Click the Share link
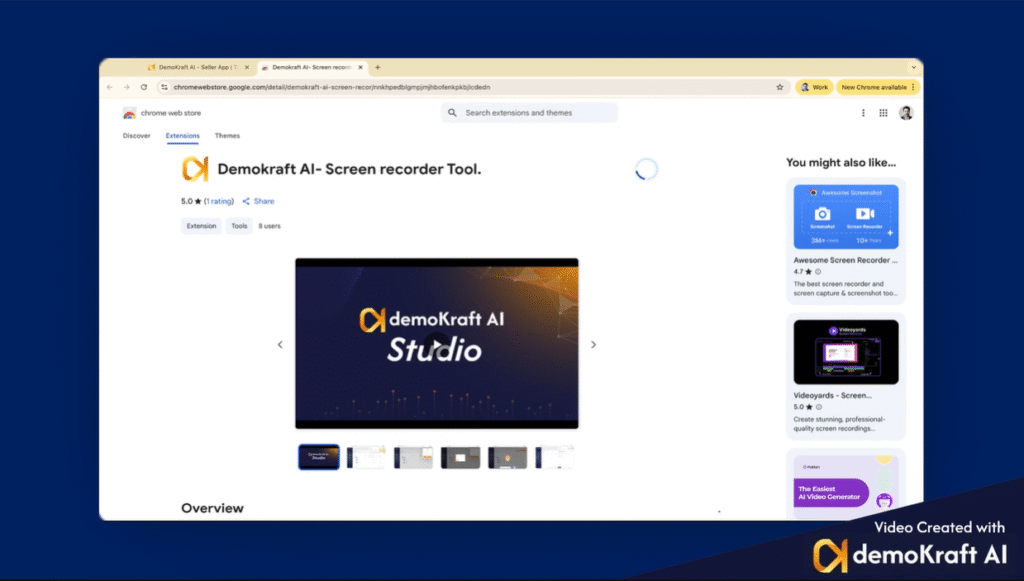 pyautogui.click(x=258, y=201)
